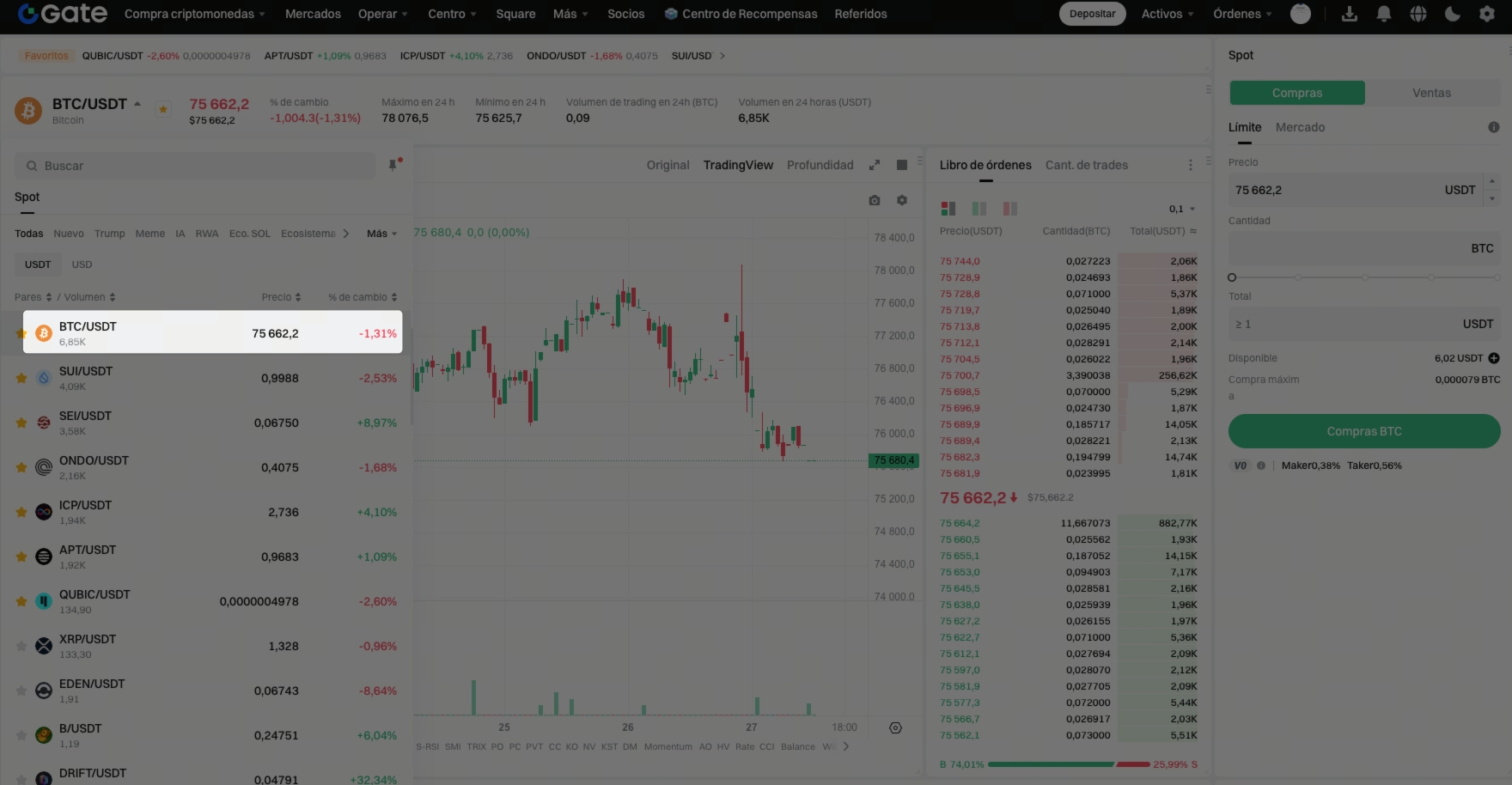Viewport: 1512px width, 785px height.
Task: Expand chart to fullscreen
Action: coord(875,165)
